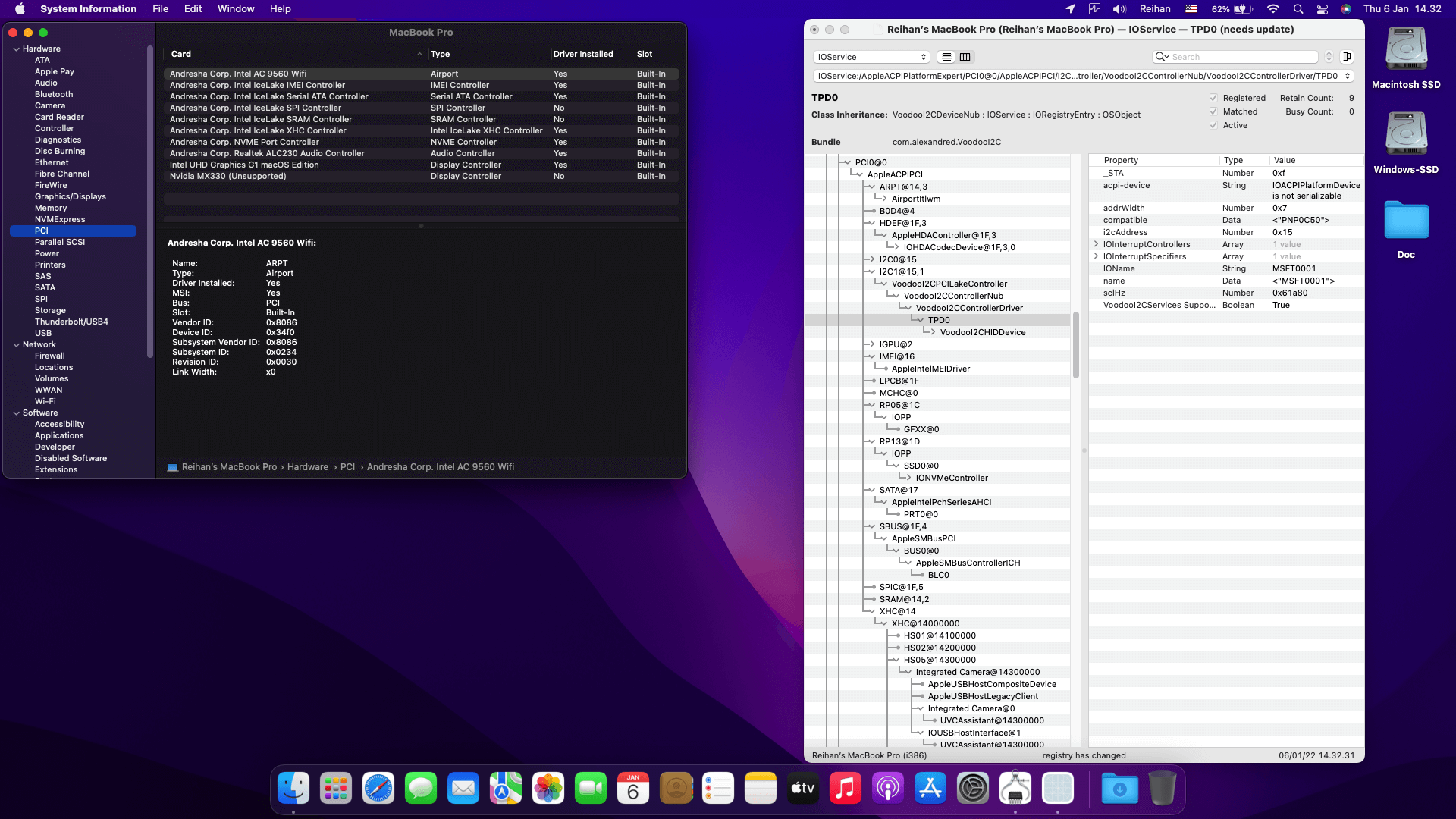Viewport: 1456px width, 819px height.
Task: Click the Wi-Fi status icon in menu bar
Action: 1273,9
